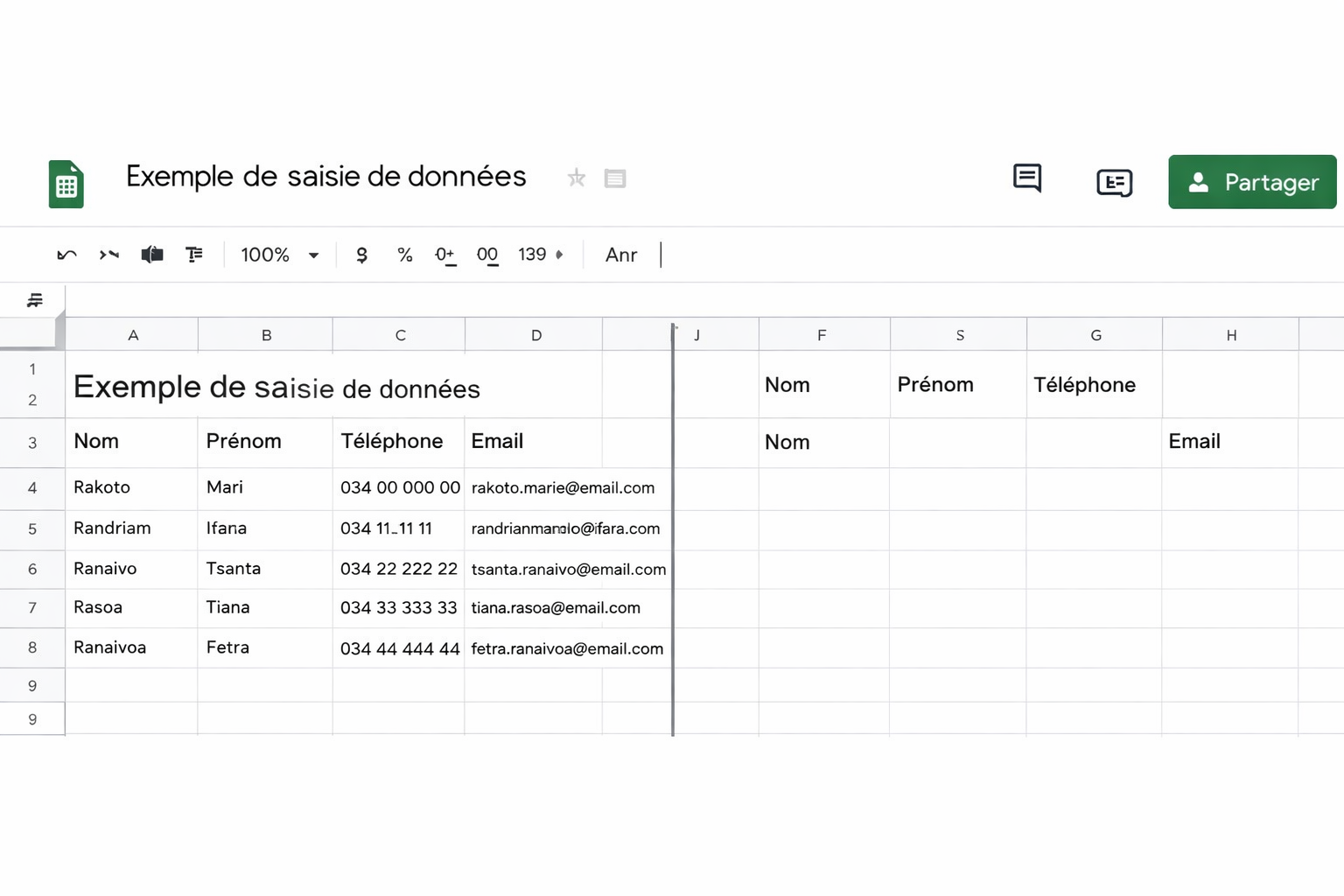The image size is (1344, 896).
Task: Open the Anr font selector
Action: (621, 255)
